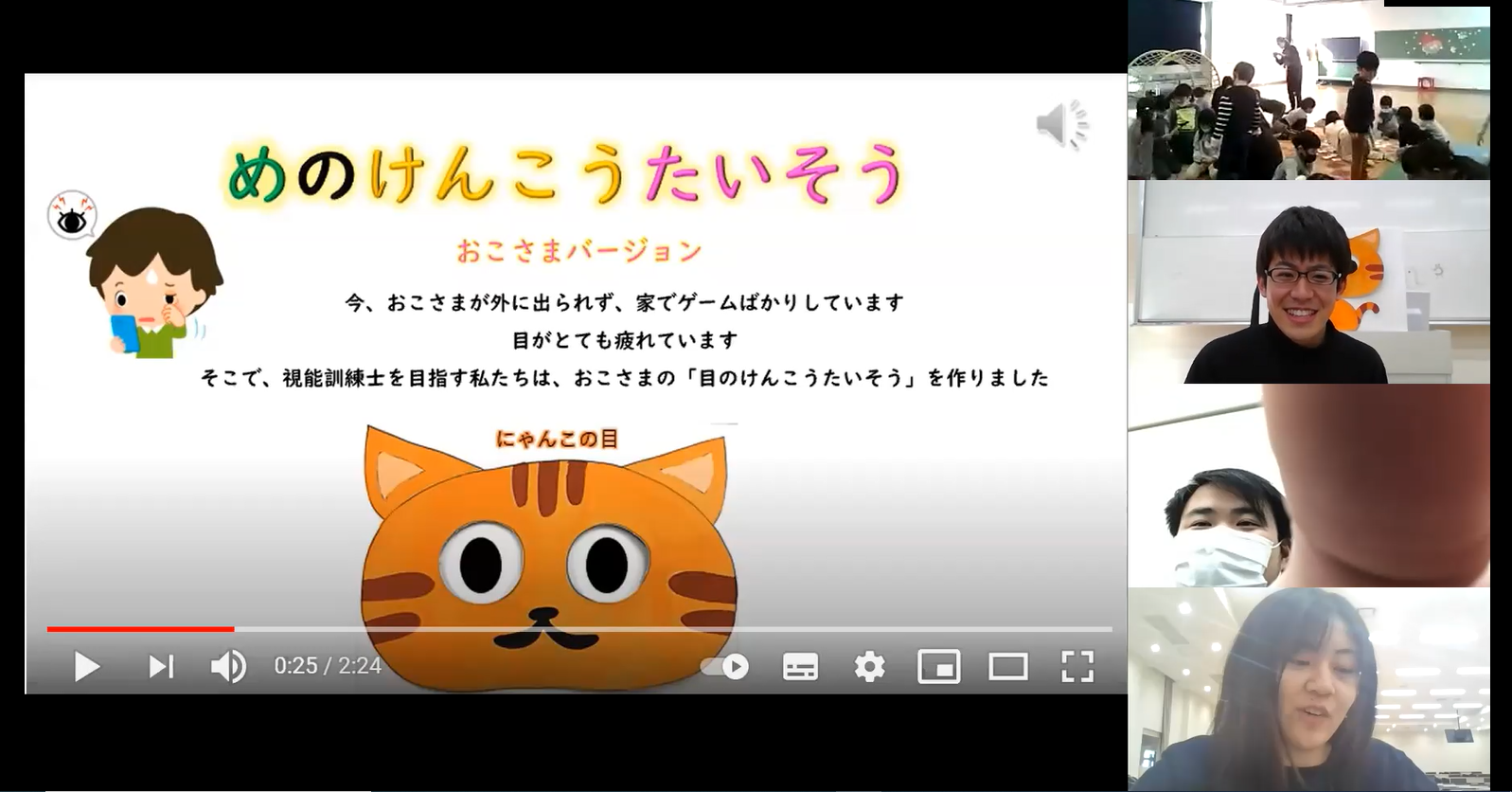1512x792 pixels.
Task: Enter fullscreen mode
Action: tap(1077, 667)
